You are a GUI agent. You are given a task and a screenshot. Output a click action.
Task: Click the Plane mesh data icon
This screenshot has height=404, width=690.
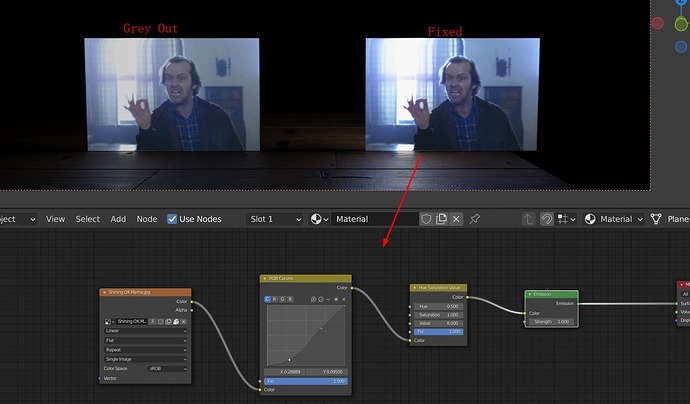pos(656,219)
